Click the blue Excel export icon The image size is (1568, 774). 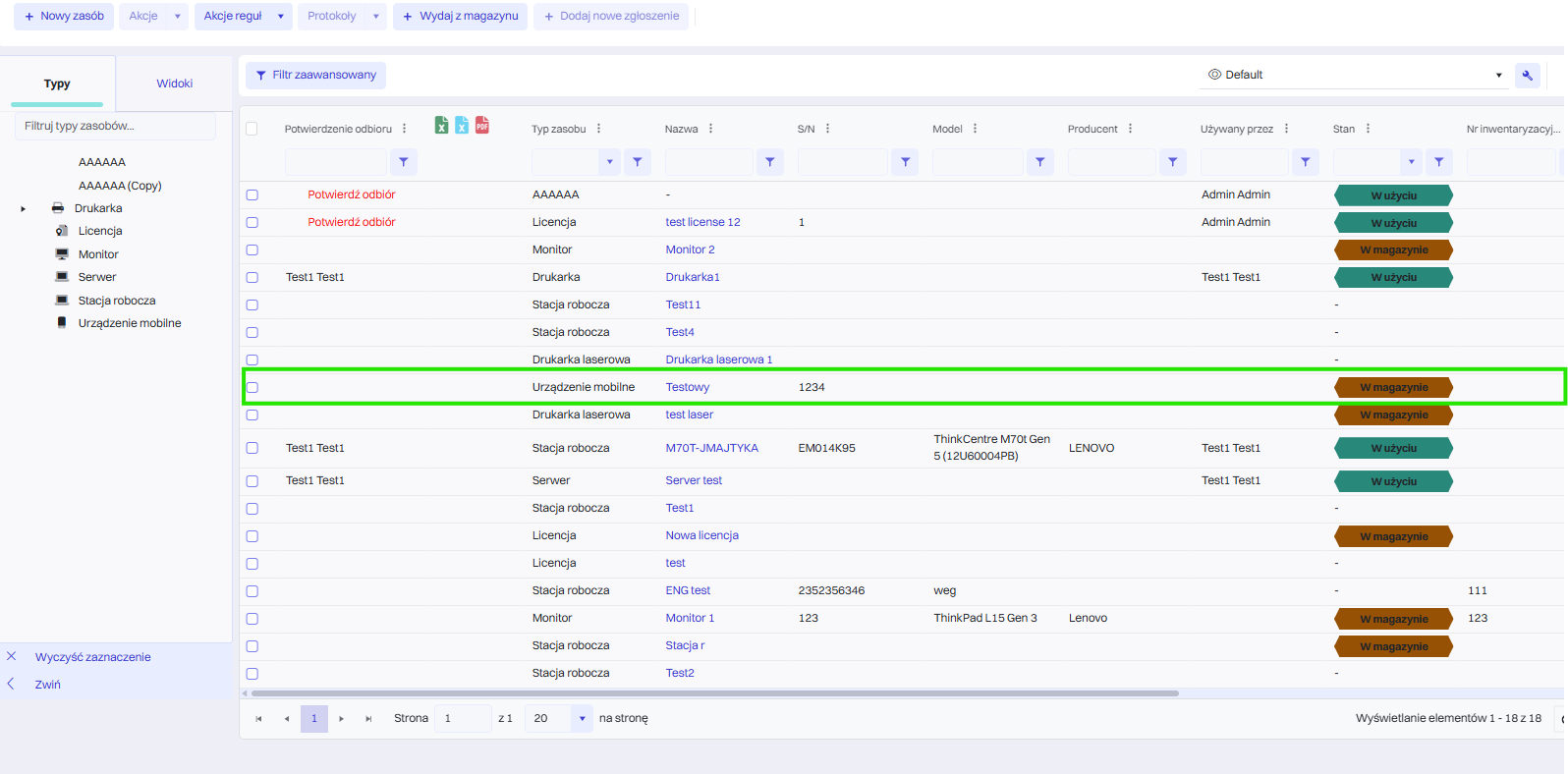(x=462, y=125)
